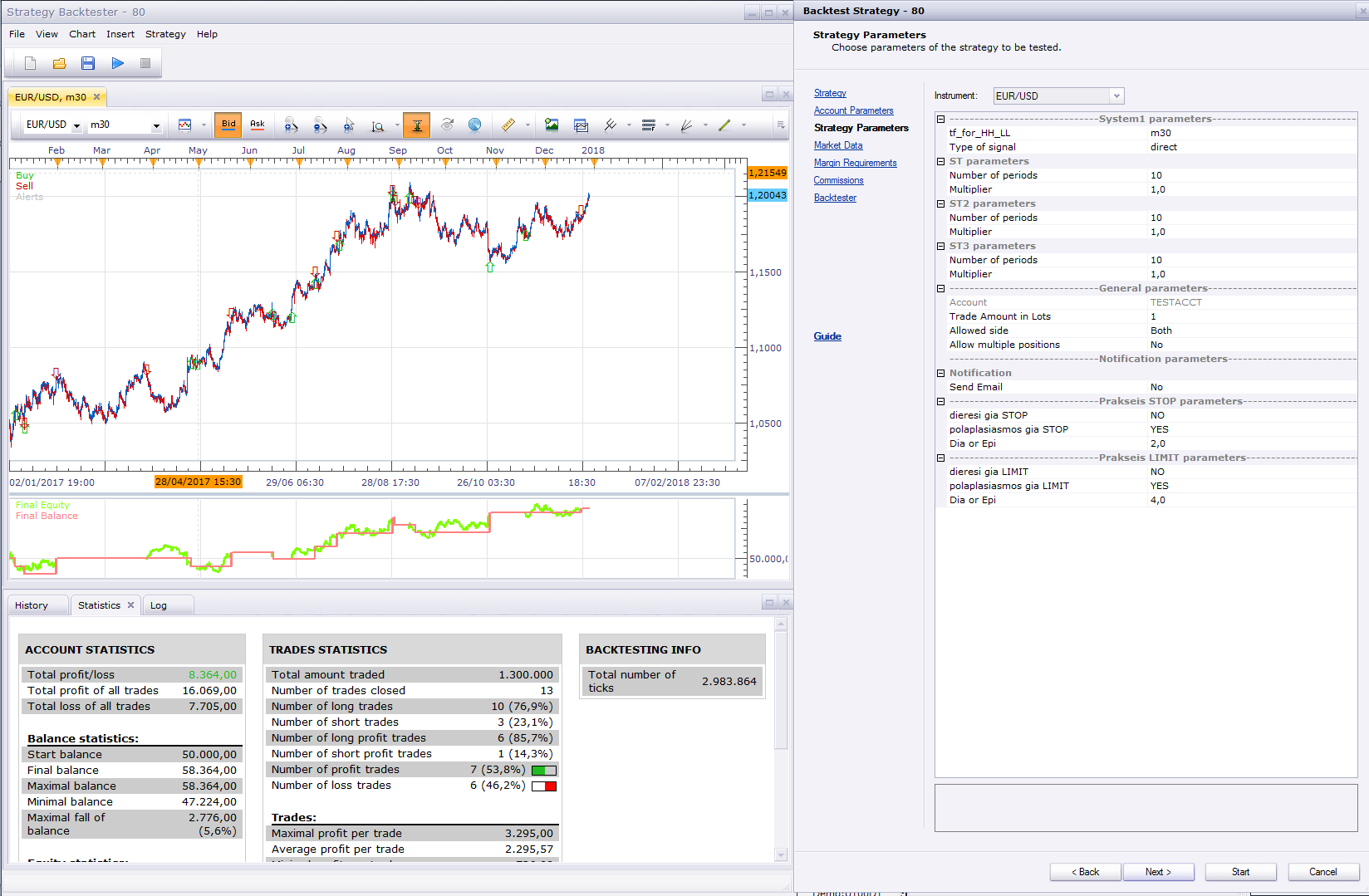Click the Start button
The image size is (1369, 896).
[1240, 872]
